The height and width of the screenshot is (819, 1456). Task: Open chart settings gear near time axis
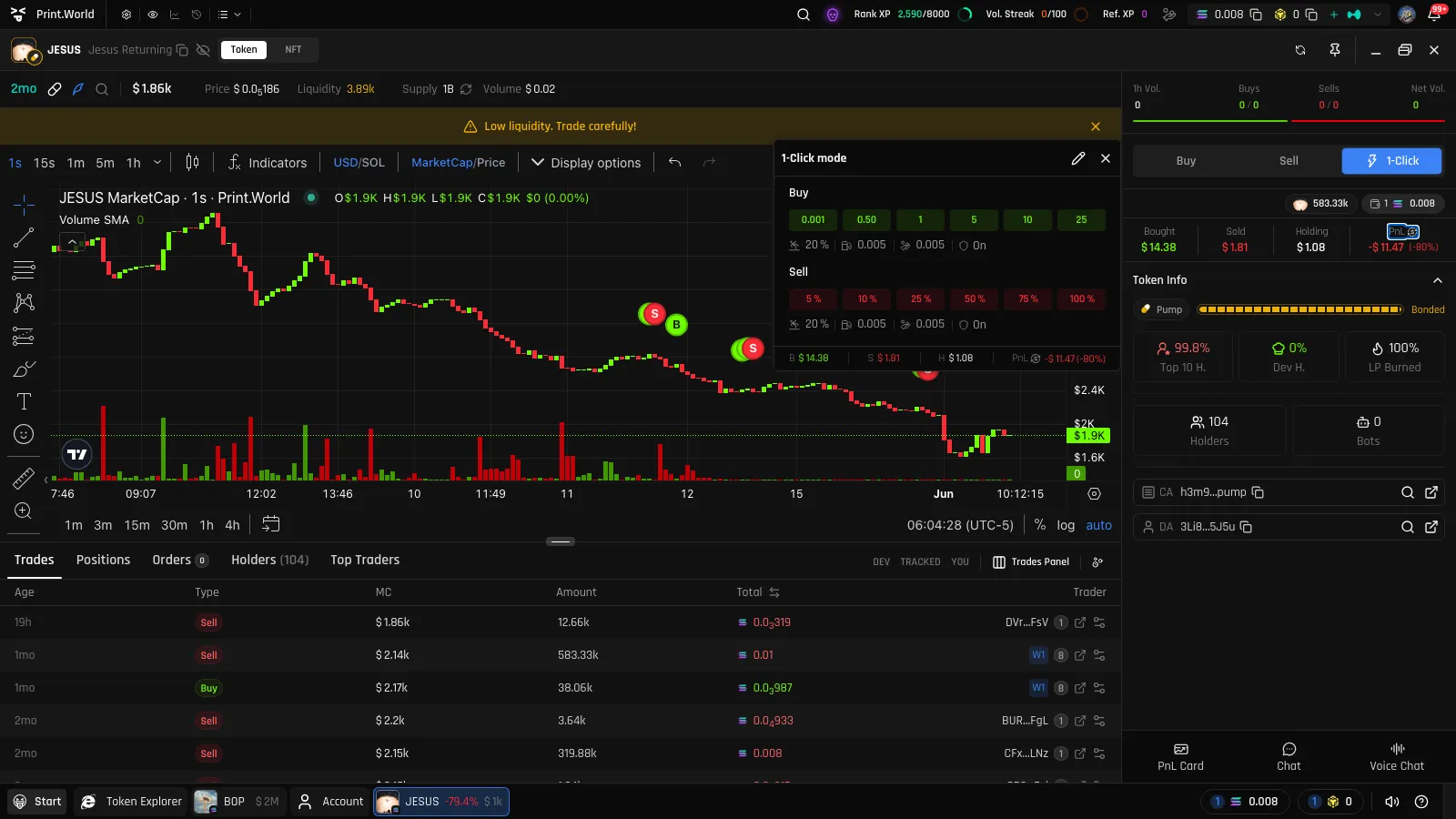tap(1095, 494)
